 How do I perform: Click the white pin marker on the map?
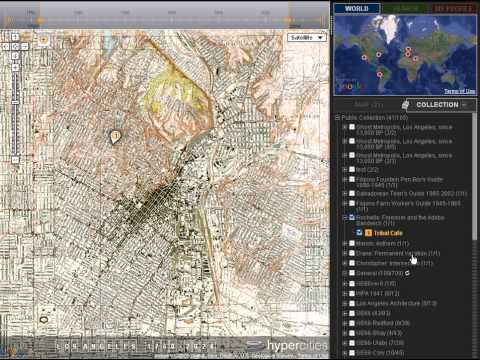[x=115, y=136]
